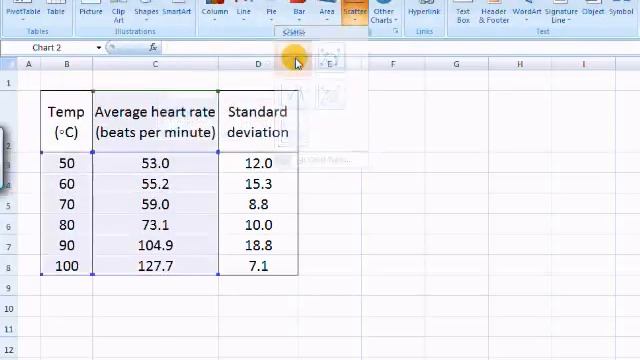
Task: Select heart rate cell 127.7
Action: [155, 266]
